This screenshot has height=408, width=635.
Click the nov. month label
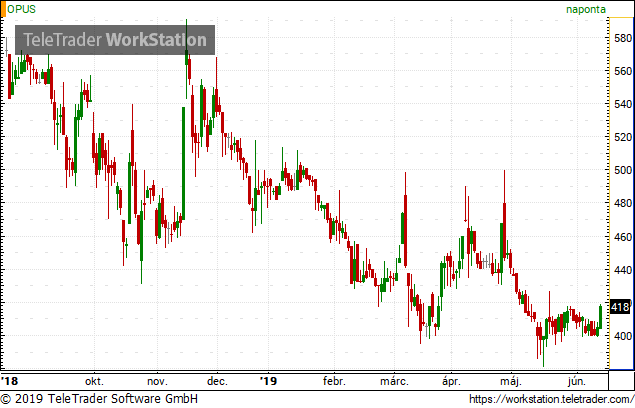[x=157, y=381]
